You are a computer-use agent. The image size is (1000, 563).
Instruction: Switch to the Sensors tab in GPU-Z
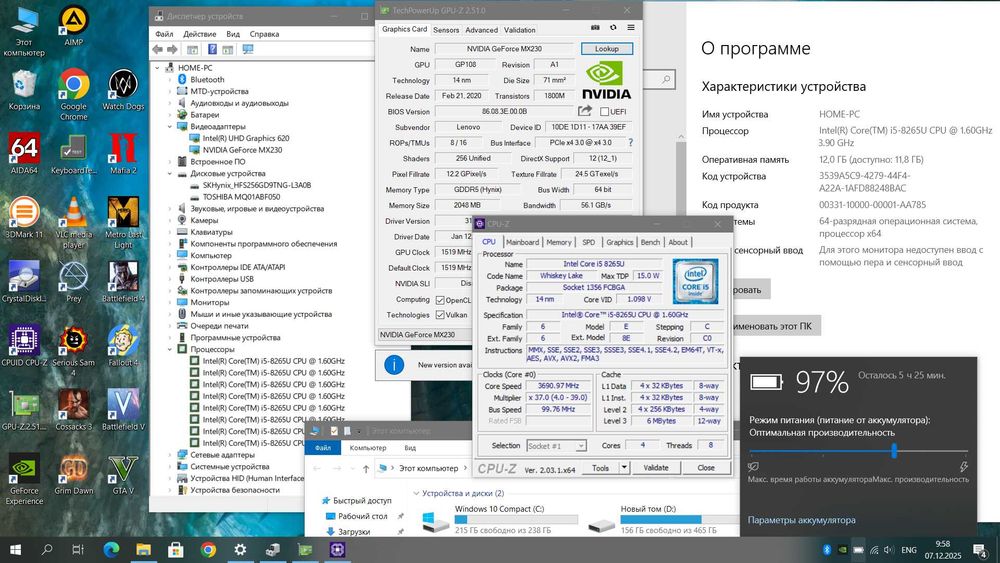446,30
